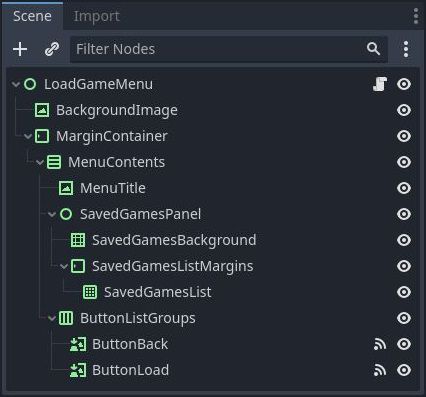Toggle MenuContents visibility eye

[404, 162]
